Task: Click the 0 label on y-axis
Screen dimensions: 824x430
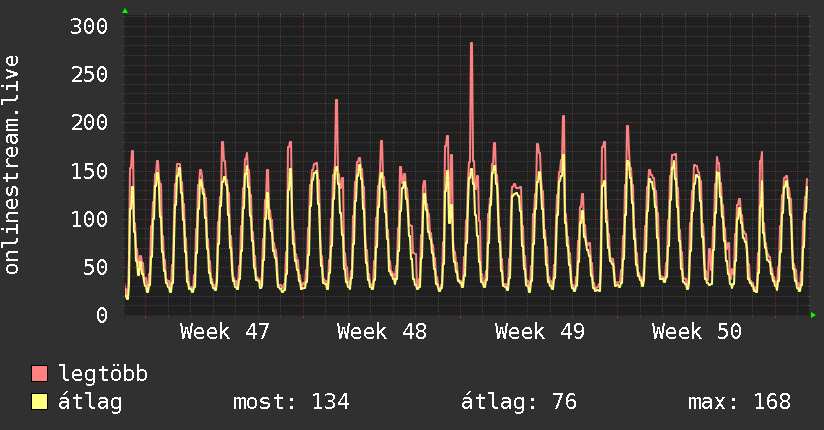Action: coord(100,315)
